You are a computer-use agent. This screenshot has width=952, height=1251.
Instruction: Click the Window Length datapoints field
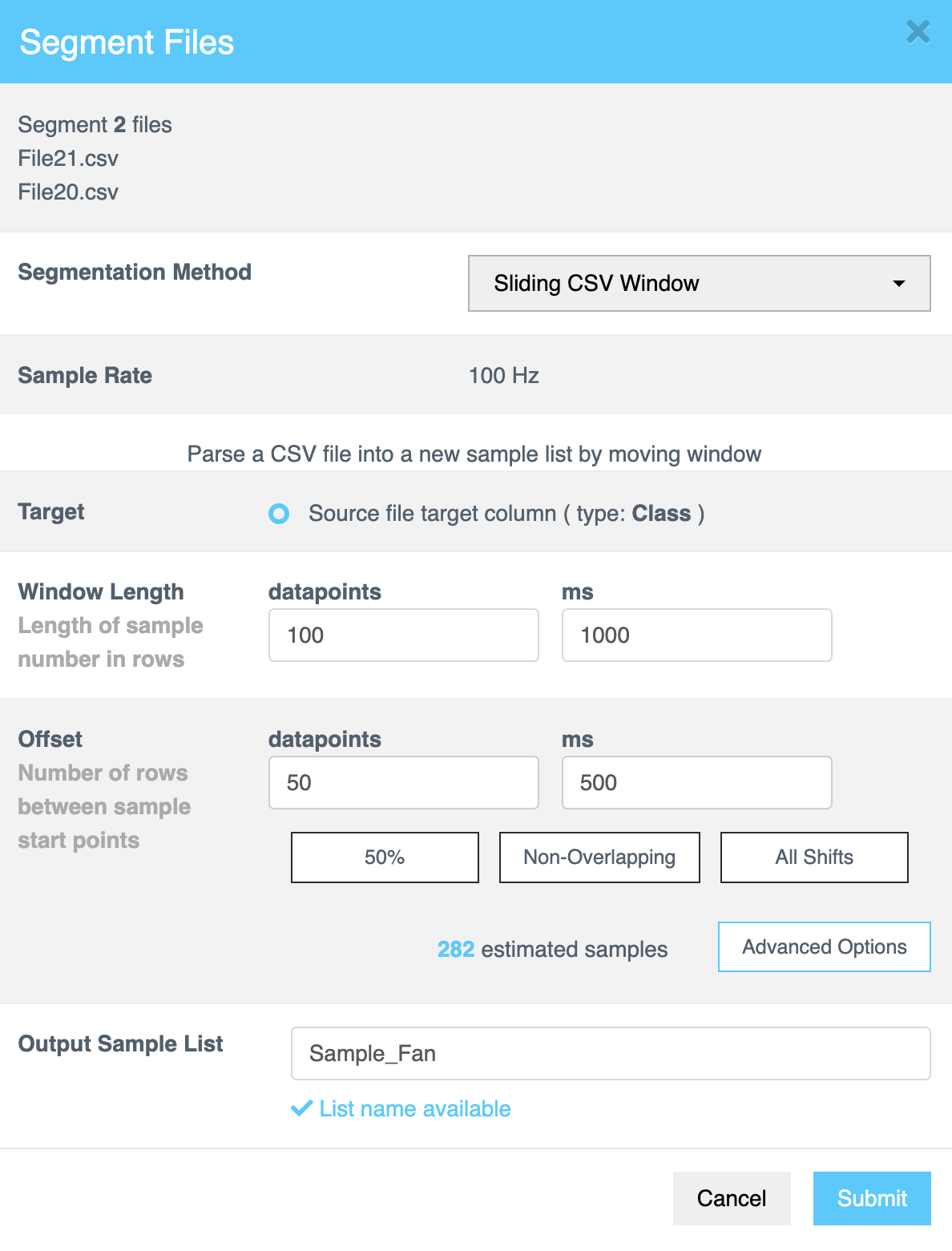tap(403, 635)
